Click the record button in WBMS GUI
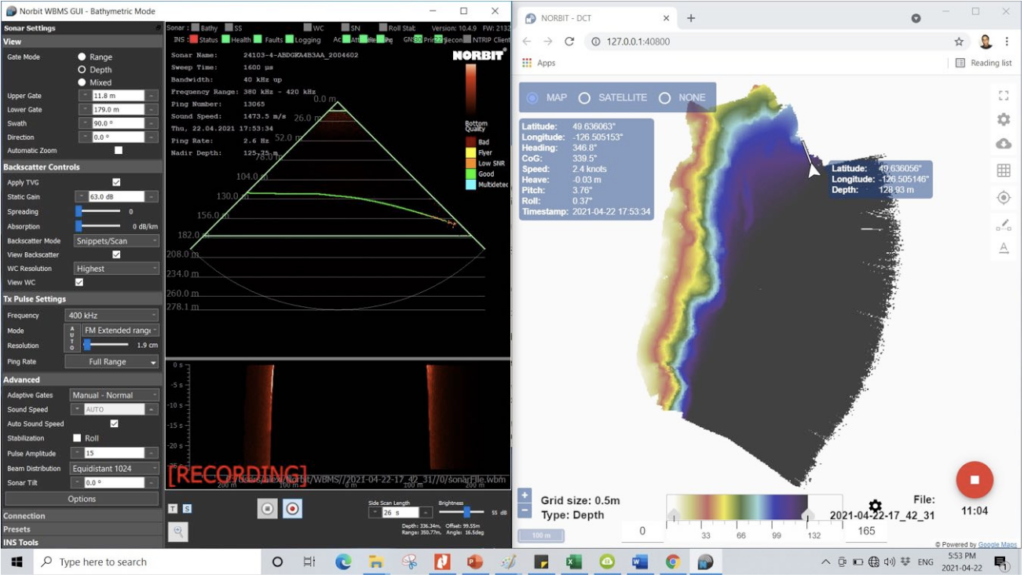 pos(292,509)
